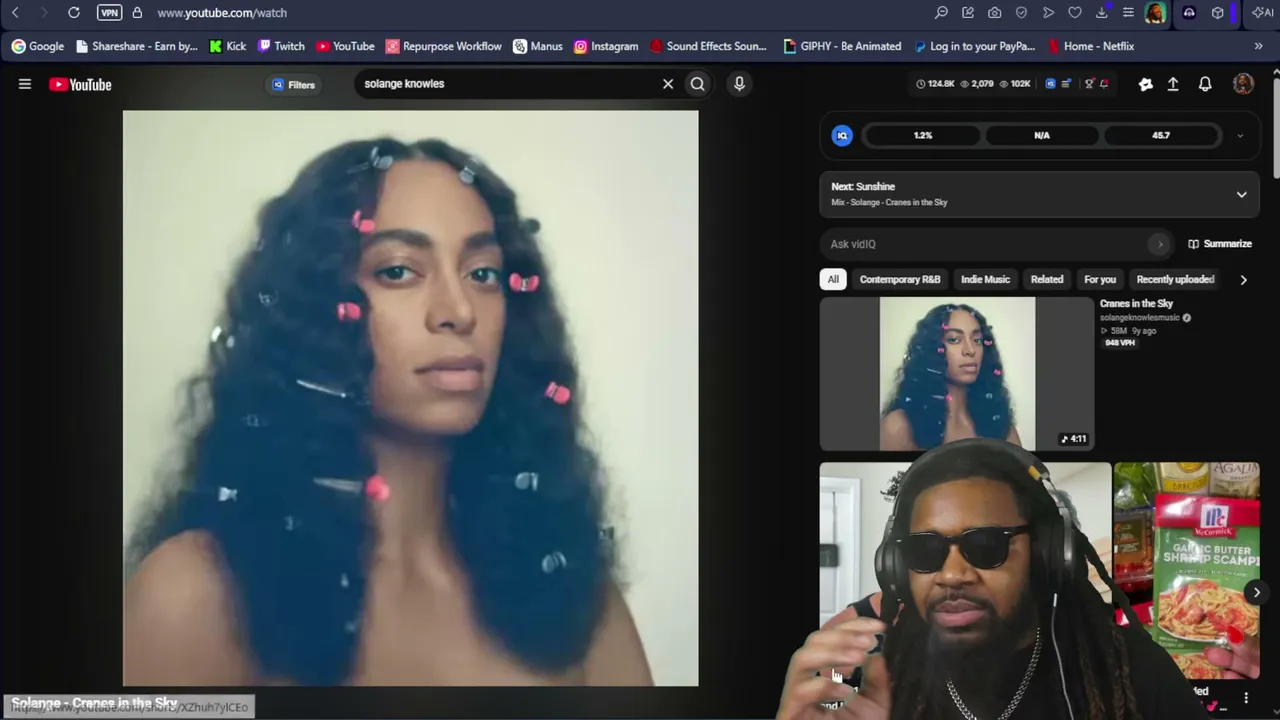
Task: Open the vidIQ list icon in stats bar
Action: (1066, 84)
